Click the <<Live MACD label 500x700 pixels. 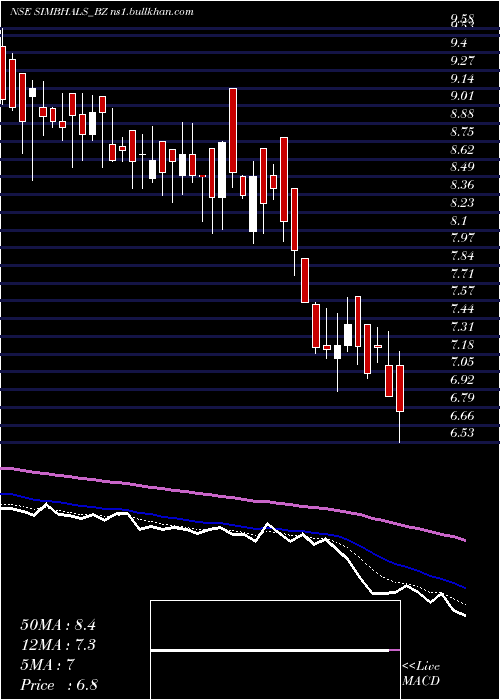421,674
